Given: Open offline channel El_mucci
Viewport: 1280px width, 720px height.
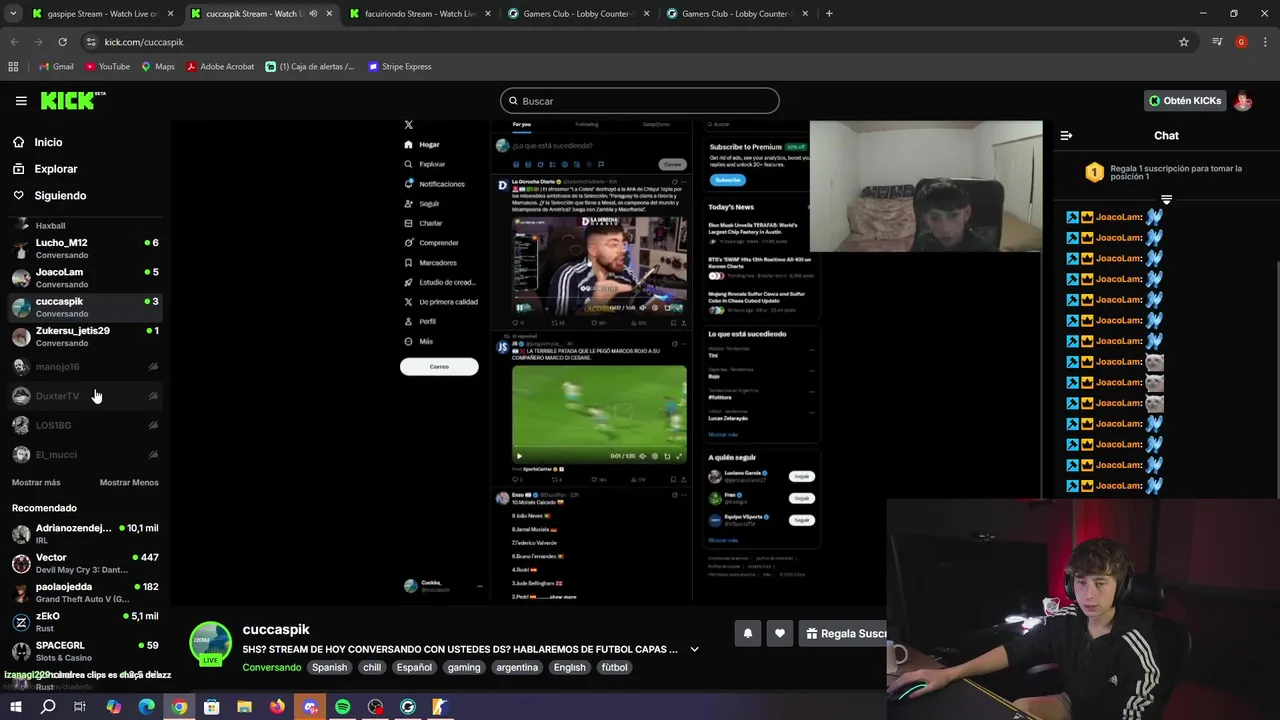Looking at the screenshot, I should pyautogui.click(x=84, y=454).
